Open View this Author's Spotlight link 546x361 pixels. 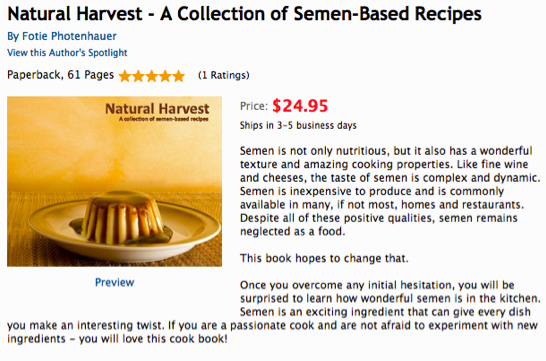click(67, 53)
